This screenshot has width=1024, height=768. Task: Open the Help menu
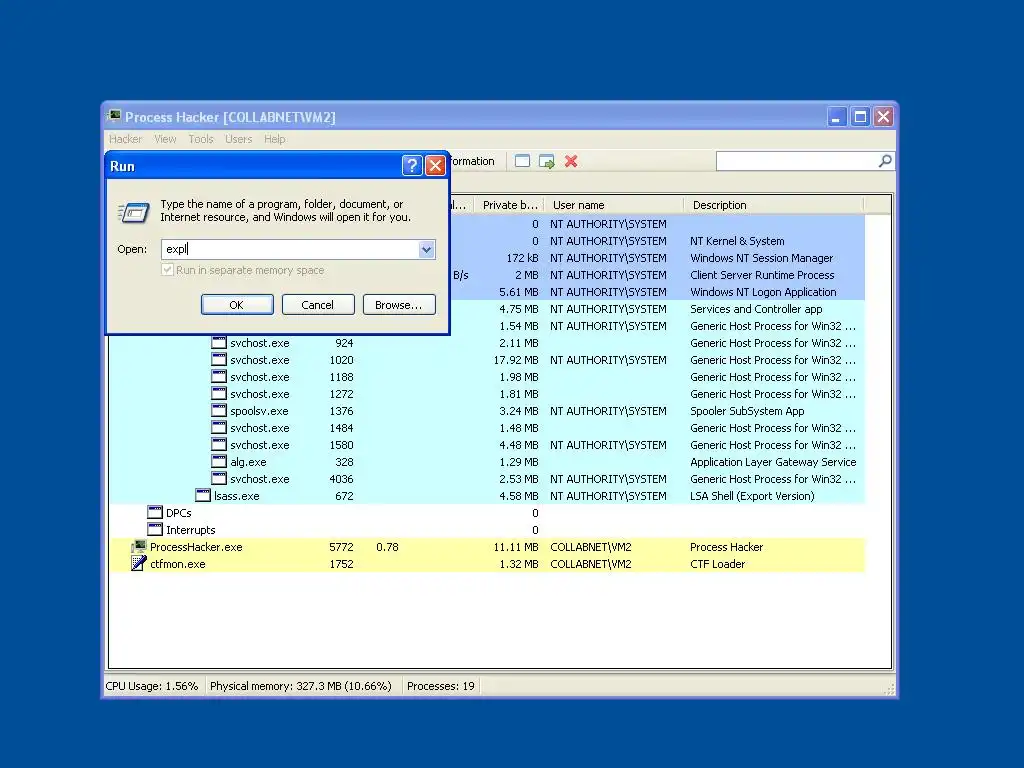point(275,139)
